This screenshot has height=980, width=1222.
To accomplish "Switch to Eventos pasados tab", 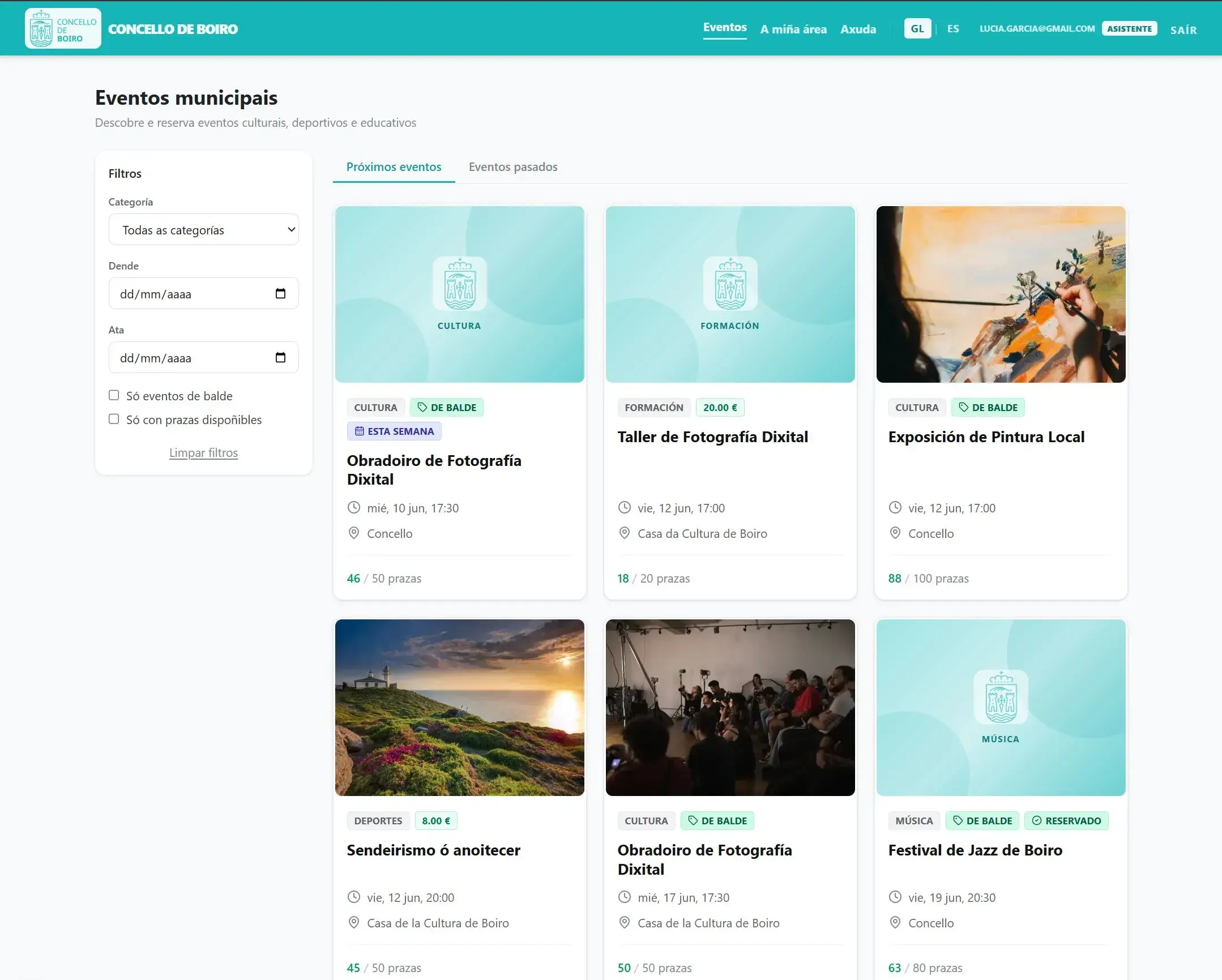I will 513,166.
